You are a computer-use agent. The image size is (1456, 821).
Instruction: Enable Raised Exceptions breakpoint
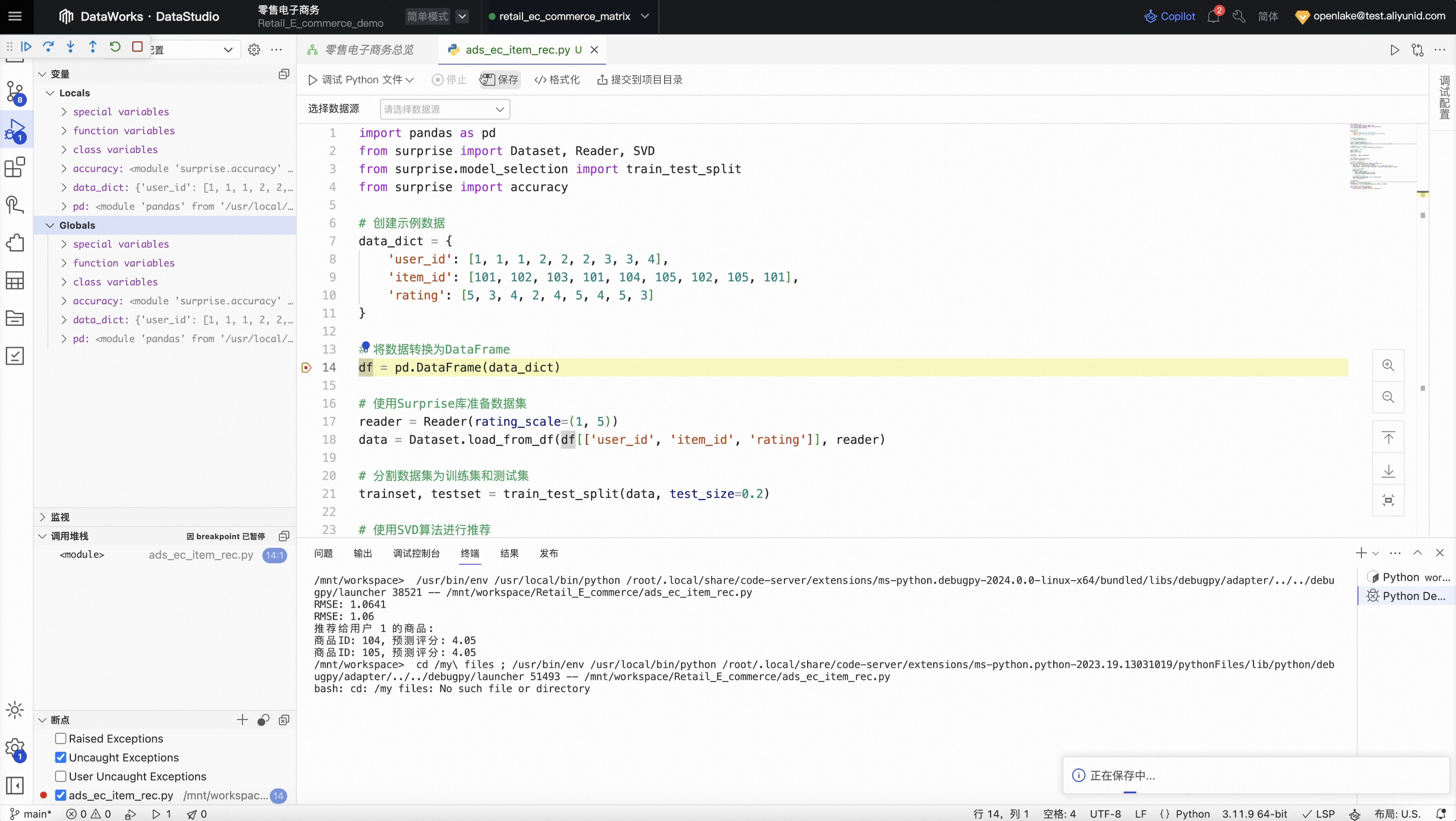click(61, 738)
